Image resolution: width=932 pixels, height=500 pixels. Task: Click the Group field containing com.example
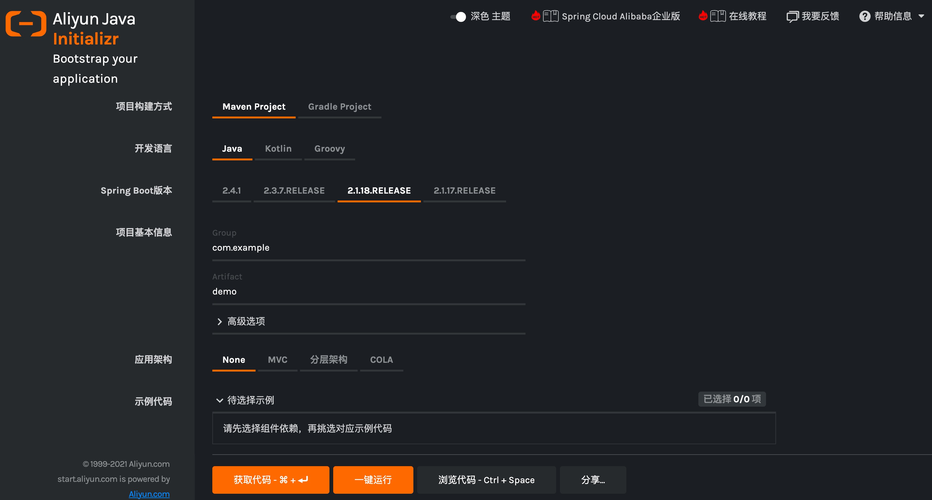pos(369,248)
